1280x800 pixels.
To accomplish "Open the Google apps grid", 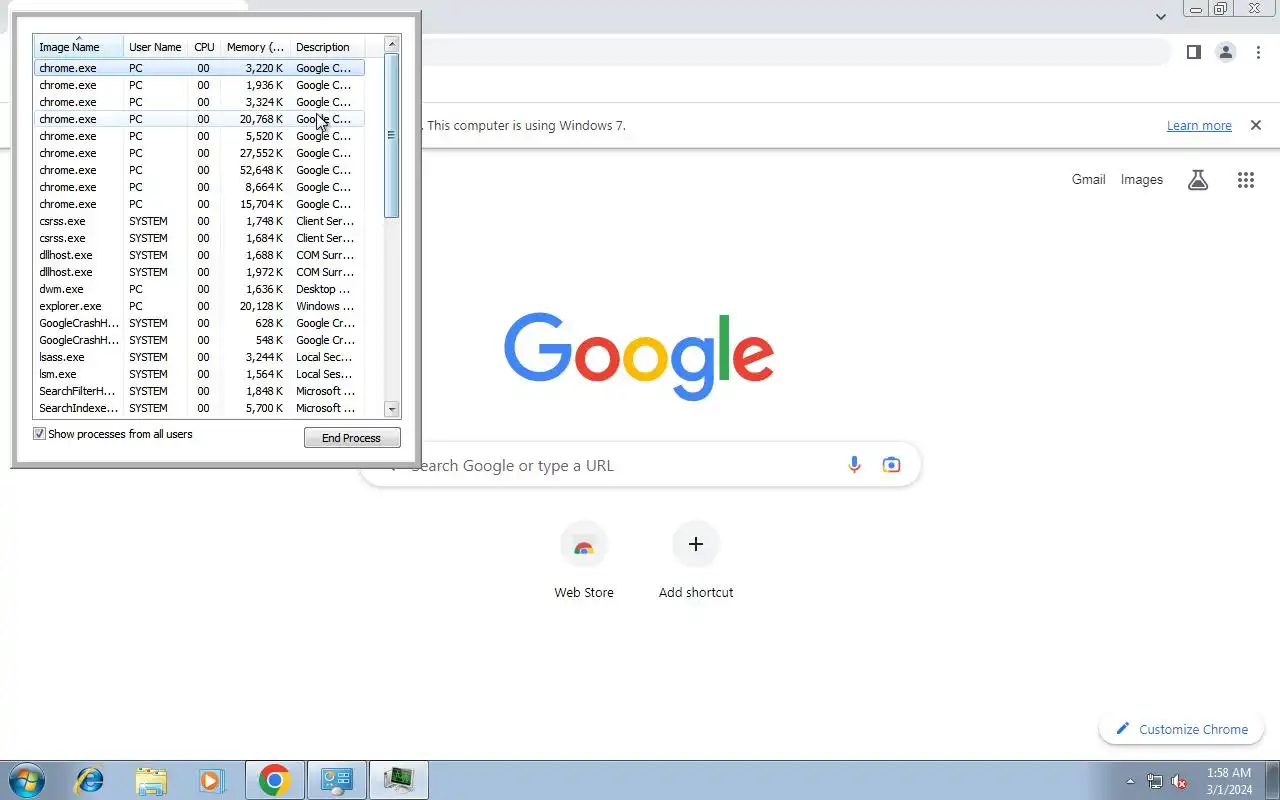I will [x=1245, y=180].
